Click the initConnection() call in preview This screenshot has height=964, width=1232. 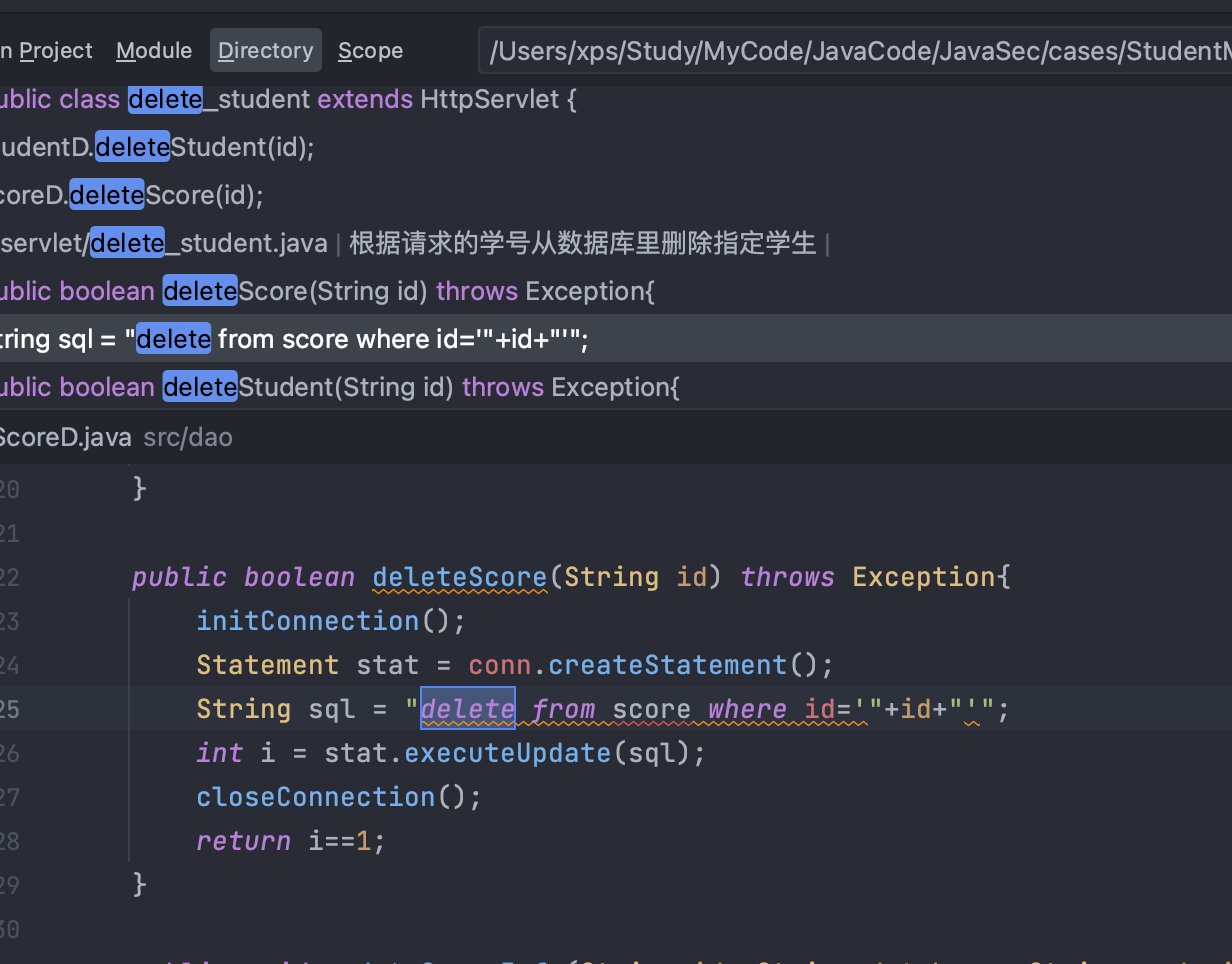[x=308, y=621]
